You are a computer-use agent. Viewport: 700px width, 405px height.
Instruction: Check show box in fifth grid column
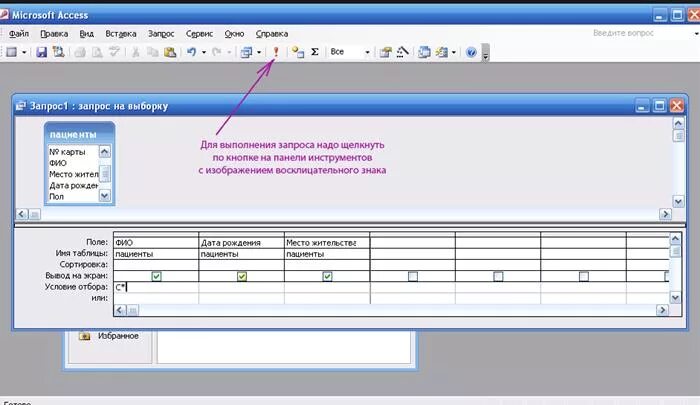pyautogui.click(x=498, y=276)
